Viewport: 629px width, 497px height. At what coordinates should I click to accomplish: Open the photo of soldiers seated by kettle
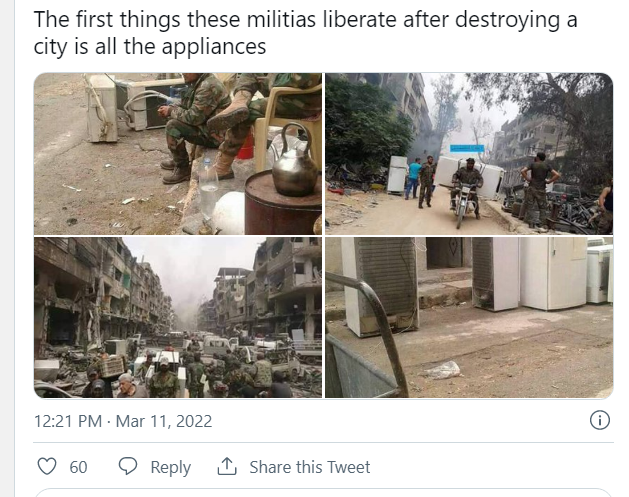[178, 153]
